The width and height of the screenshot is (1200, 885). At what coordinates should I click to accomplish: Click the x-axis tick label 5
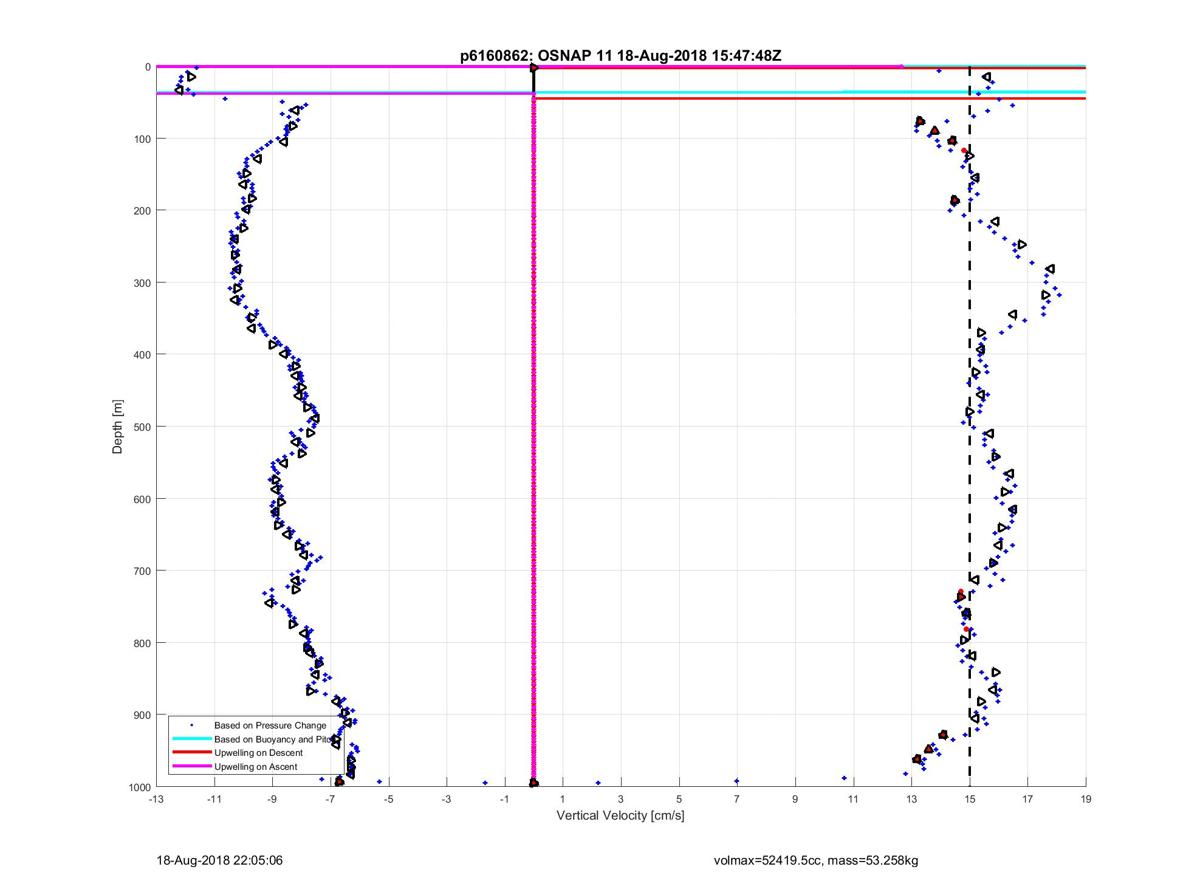pyautogui.click(x=679, y=799)
